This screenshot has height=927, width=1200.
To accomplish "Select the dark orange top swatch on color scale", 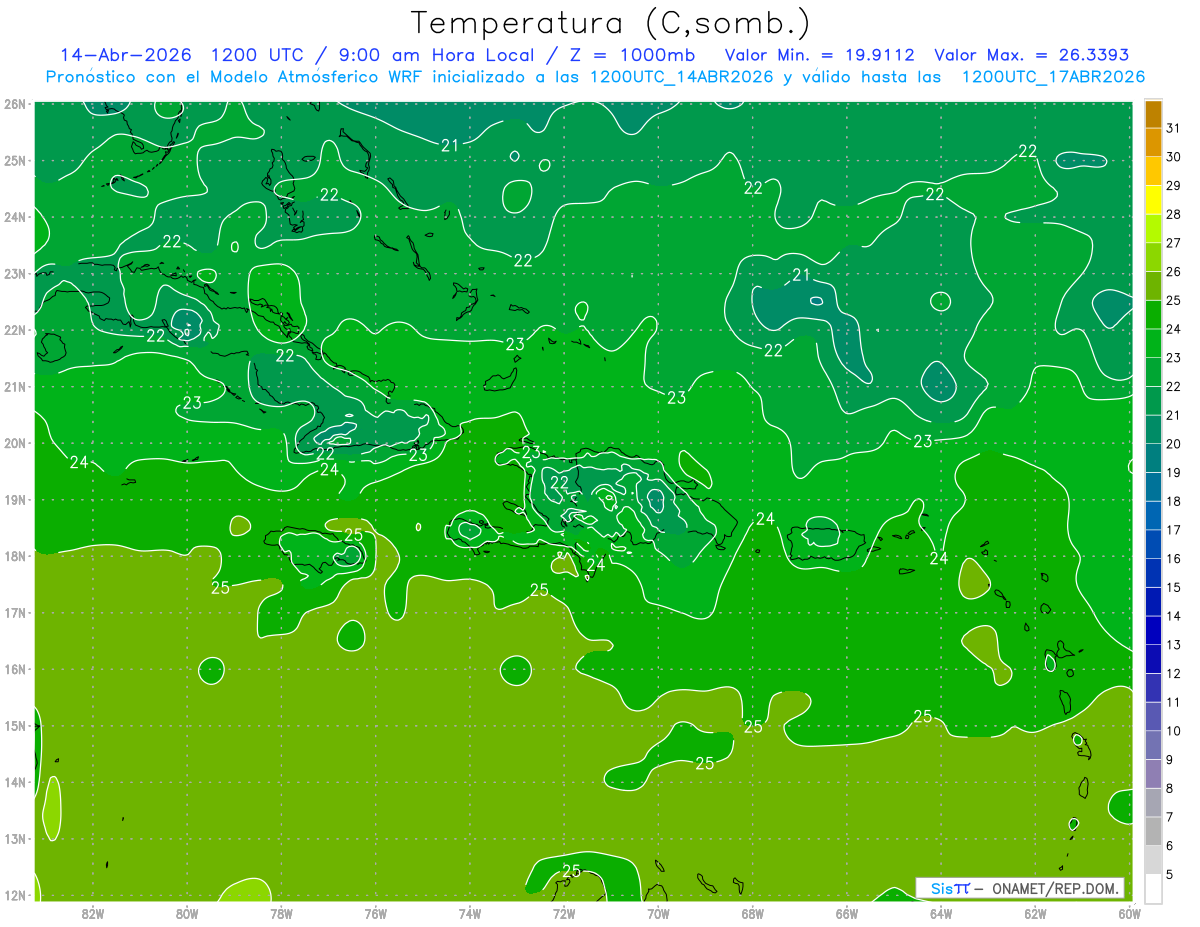I will pyautogui.click(x=1153, y=115).
